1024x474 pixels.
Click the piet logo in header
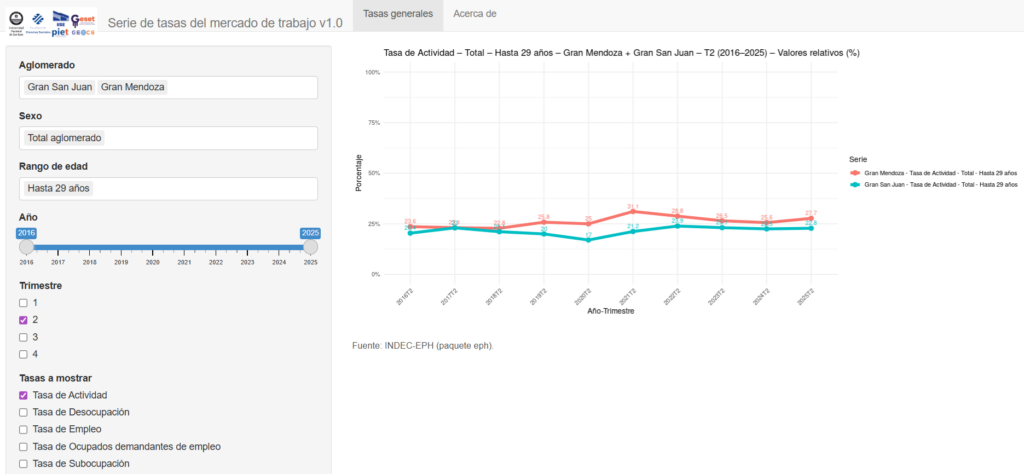click(x=58, y=31)
